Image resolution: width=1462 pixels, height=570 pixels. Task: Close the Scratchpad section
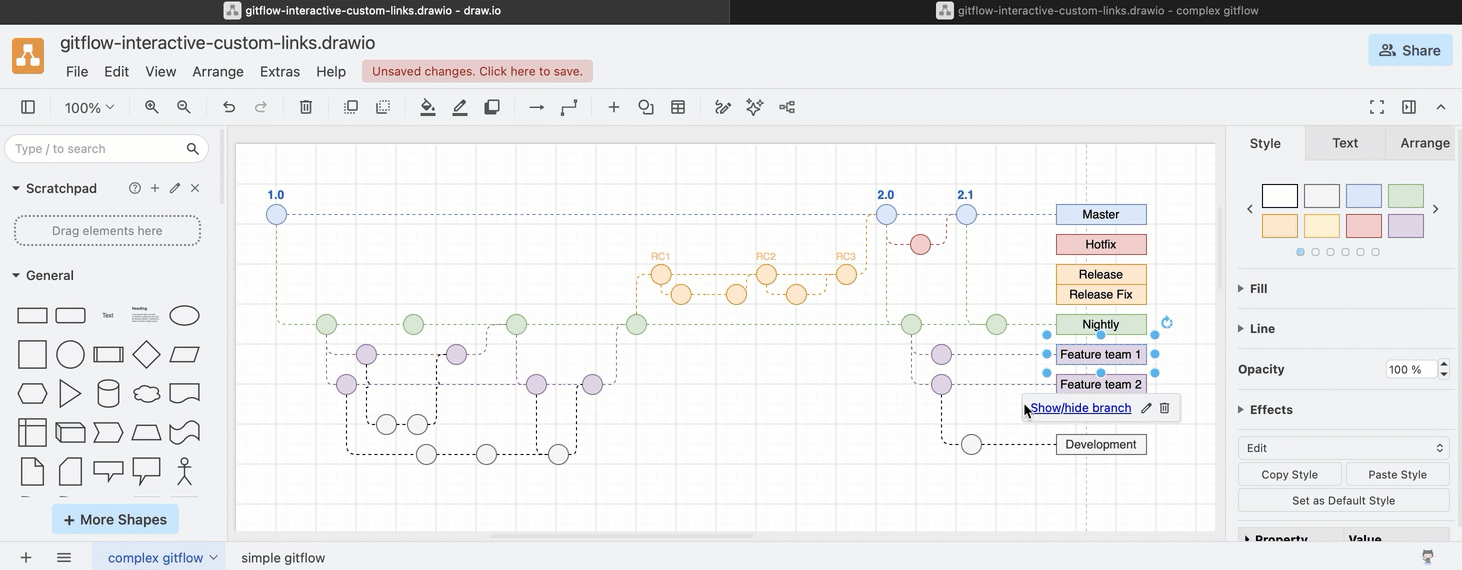click(x=195, y=188)
